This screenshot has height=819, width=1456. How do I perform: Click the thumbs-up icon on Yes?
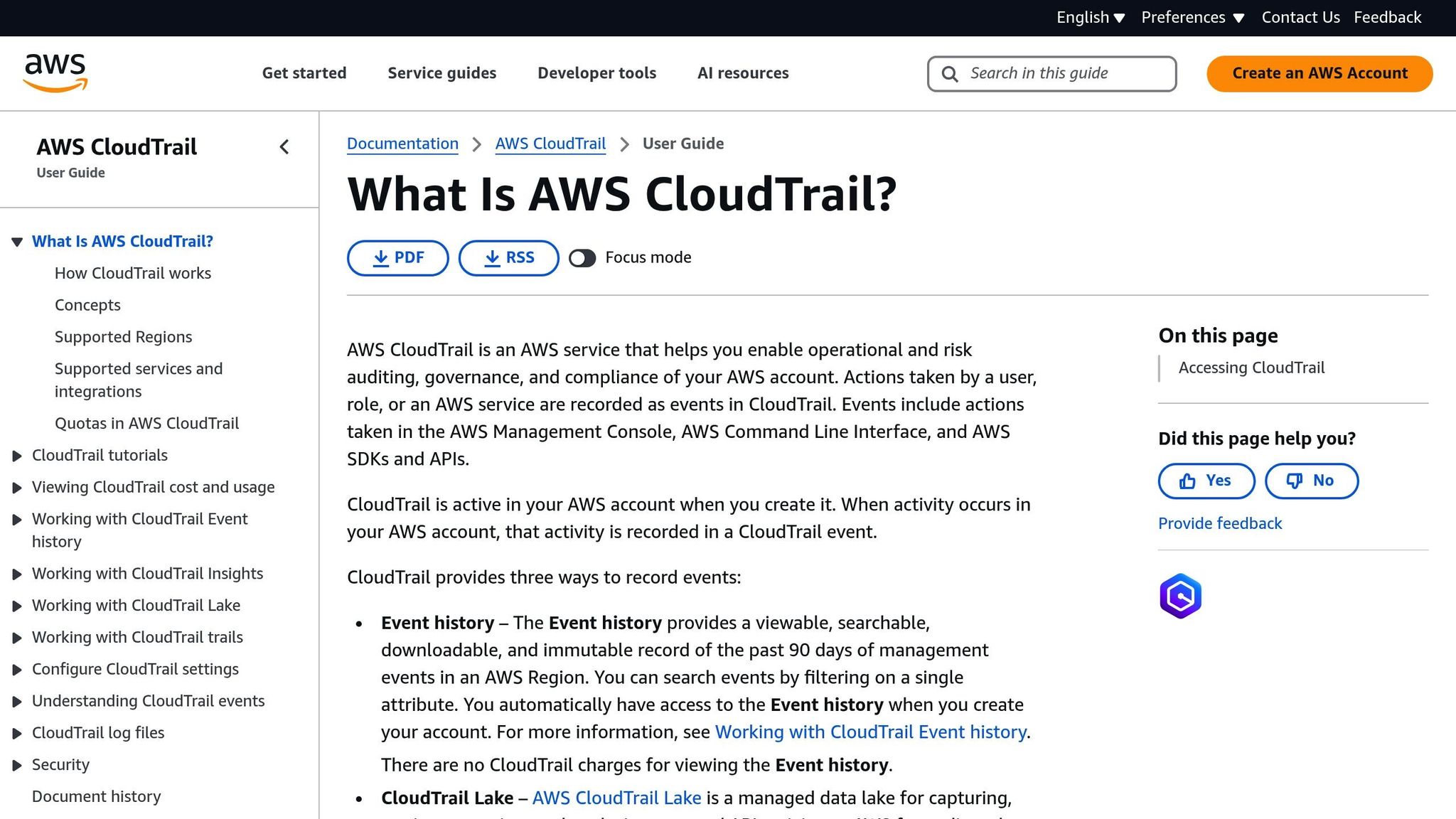click(x=1187, y=481)
